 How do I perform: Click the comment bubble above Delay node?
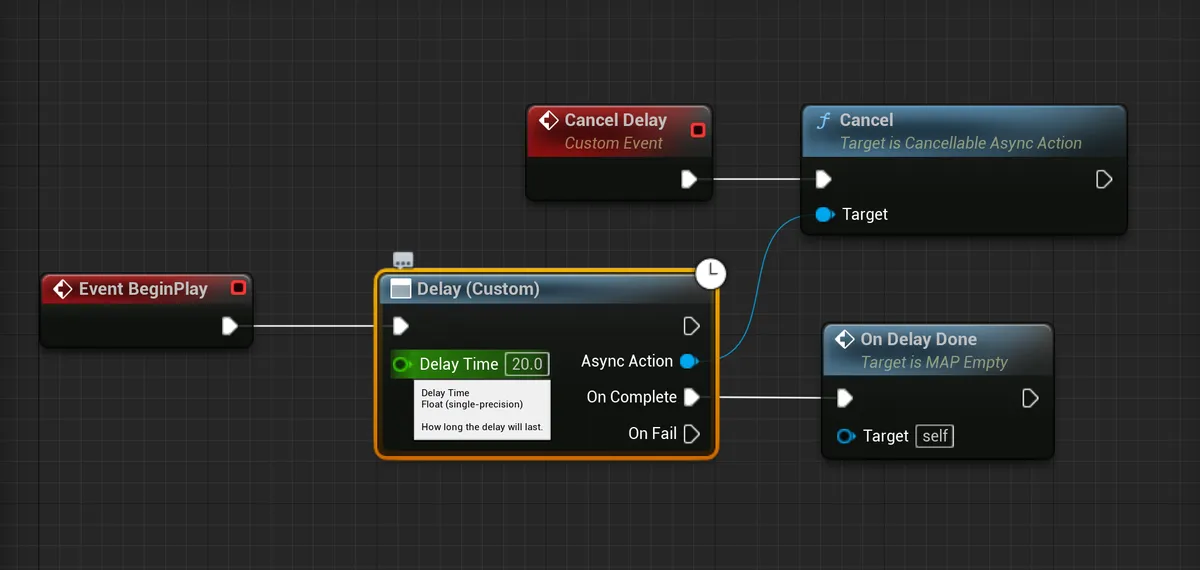pyautogui.click(x=403, y=260)
